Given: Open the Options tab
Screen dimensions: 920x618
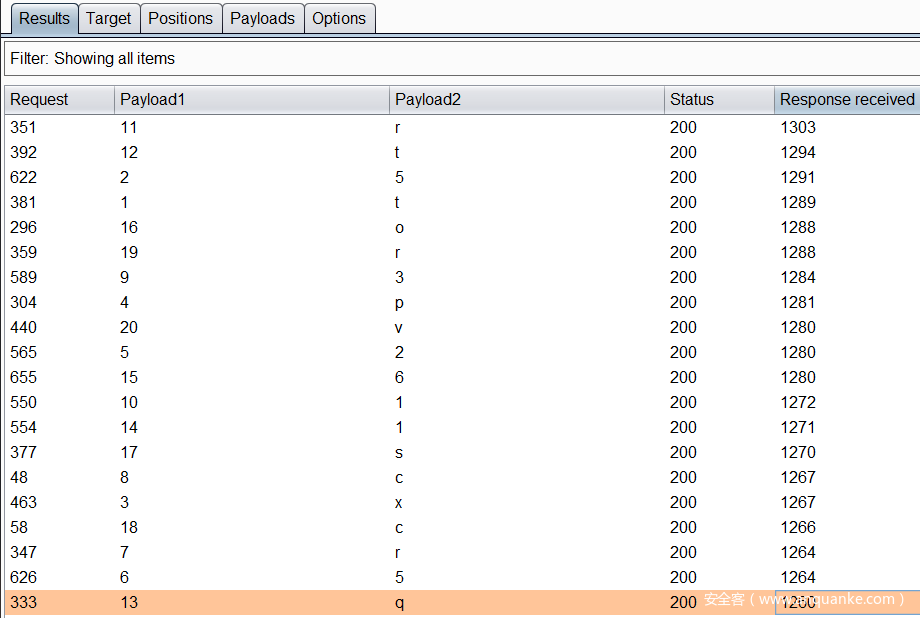Looking at the screenshot, I should pos(339,18).
